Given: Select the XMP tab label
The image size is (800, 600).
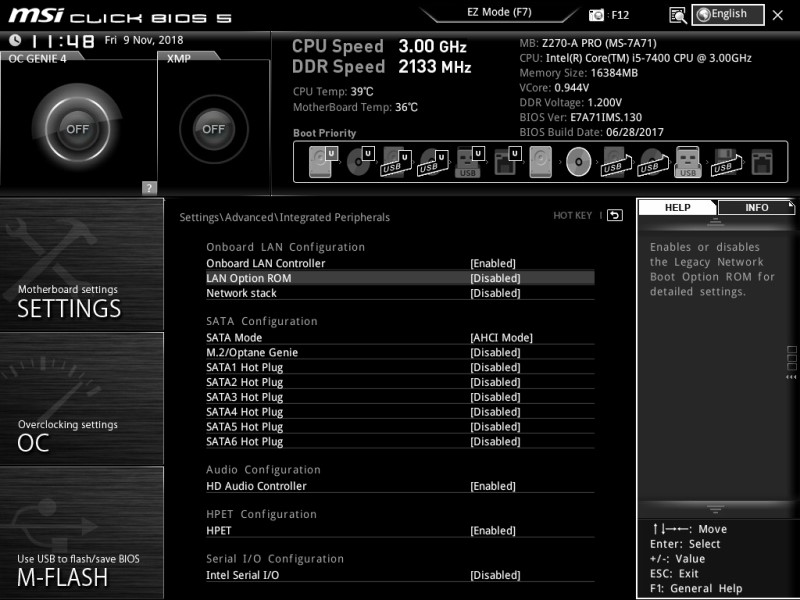Looking at the screenshot, I should click(x=179, y=59).
